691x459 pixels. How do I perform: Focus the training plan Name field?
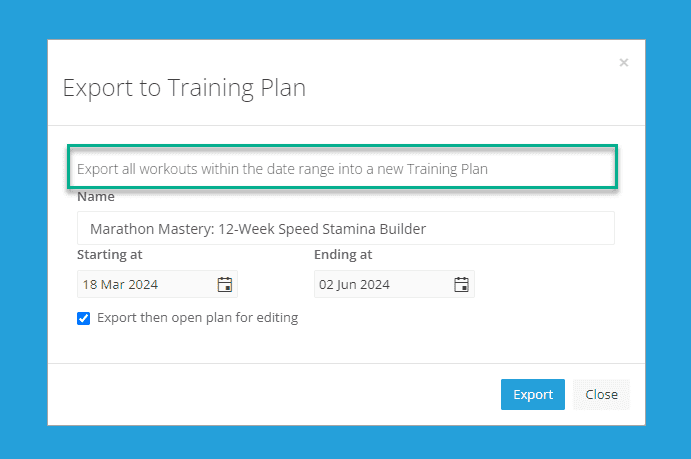[345, 229]
